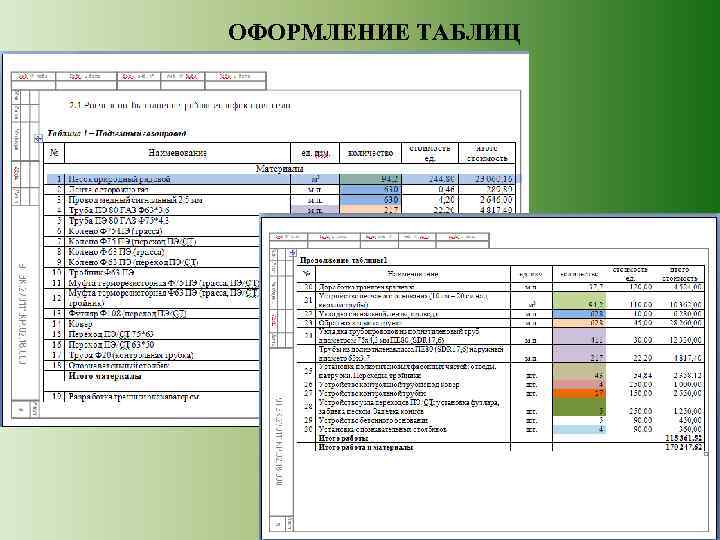Select the '№' header in the front document's table

pyautogui.click(x=307, y=274)
